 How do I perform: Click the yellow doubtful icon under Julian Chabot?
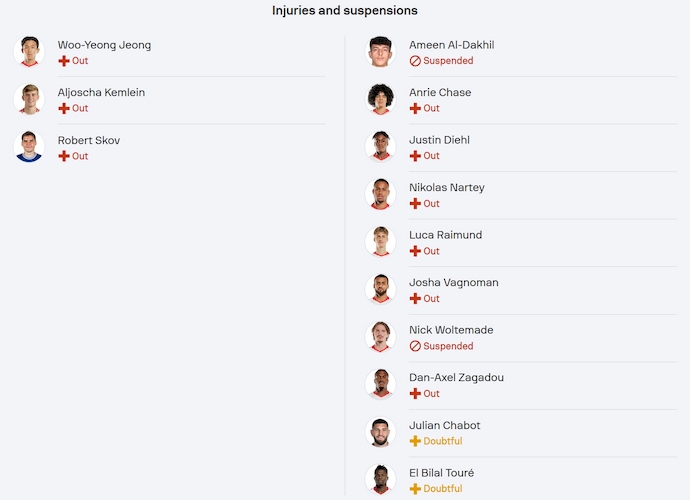(415, 441)
